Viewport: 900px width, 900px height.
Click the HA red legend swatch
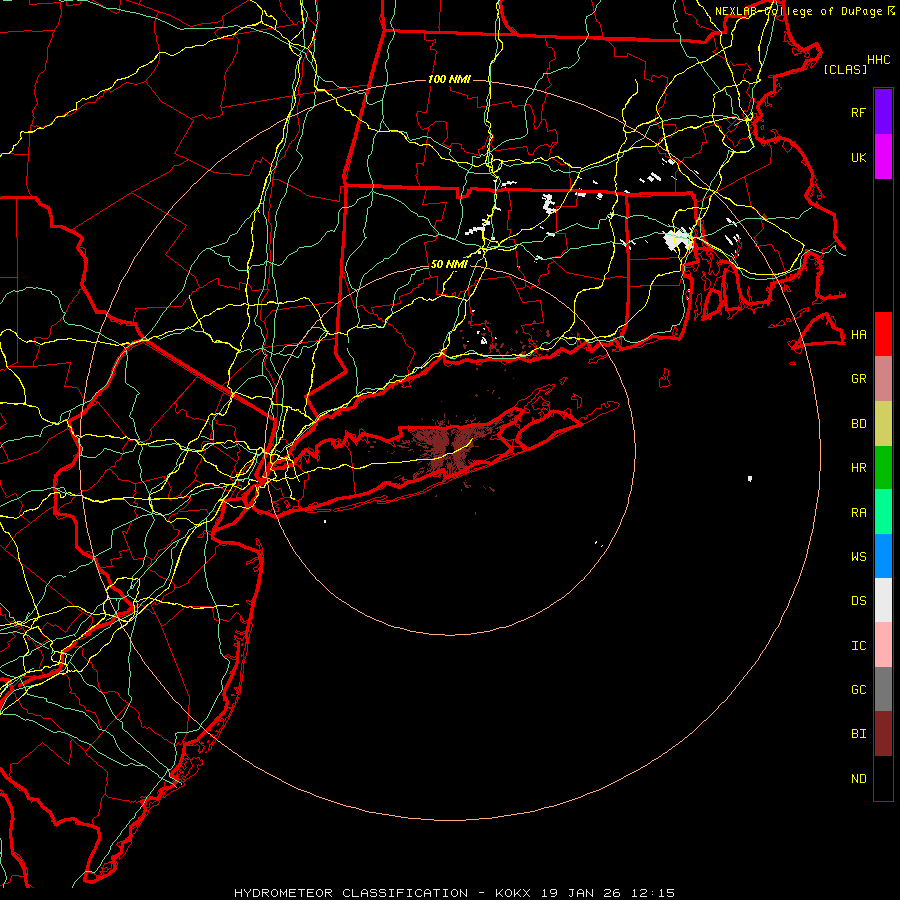click(x=883, y=334)
